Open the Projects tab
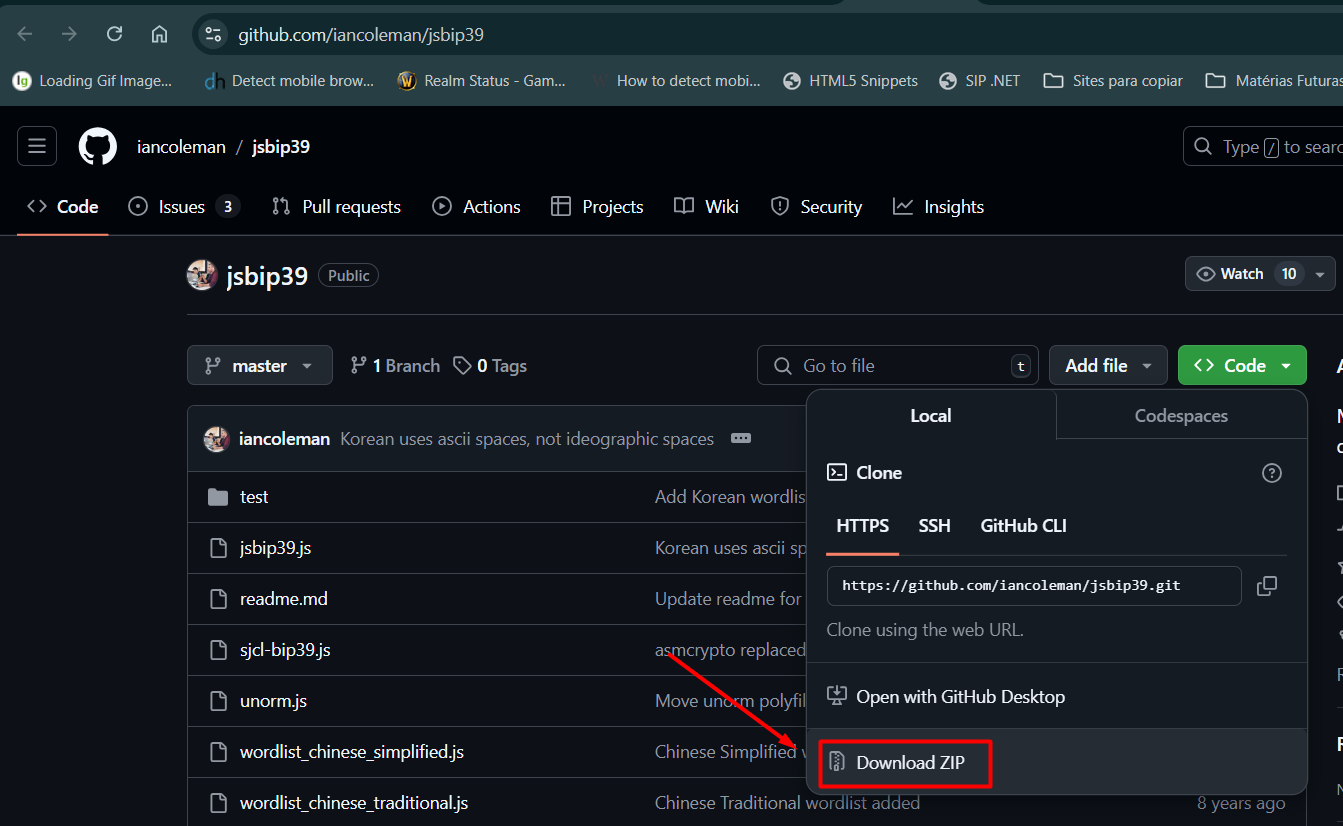This screenshot has width=1343, height=826. [597, 207]
